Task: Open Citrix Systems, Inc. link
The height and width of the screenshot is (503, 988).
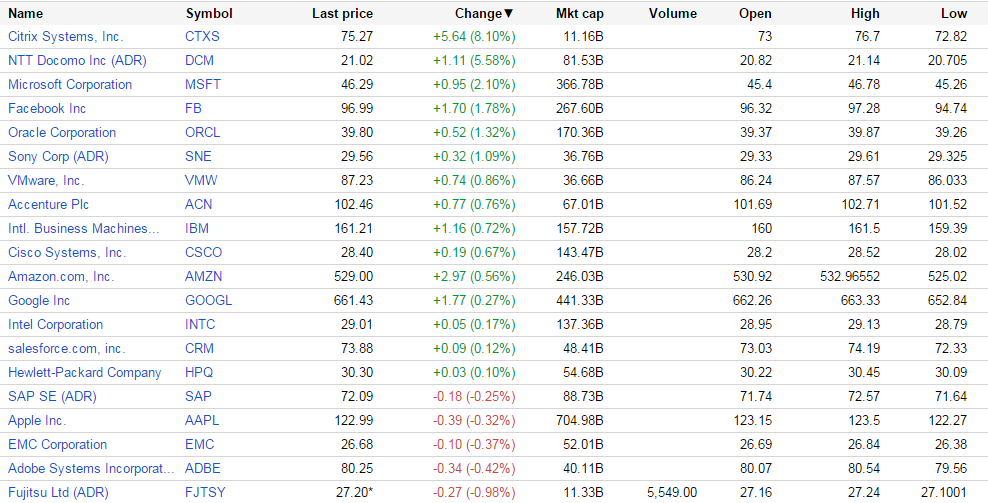Action: click(65, 36)
